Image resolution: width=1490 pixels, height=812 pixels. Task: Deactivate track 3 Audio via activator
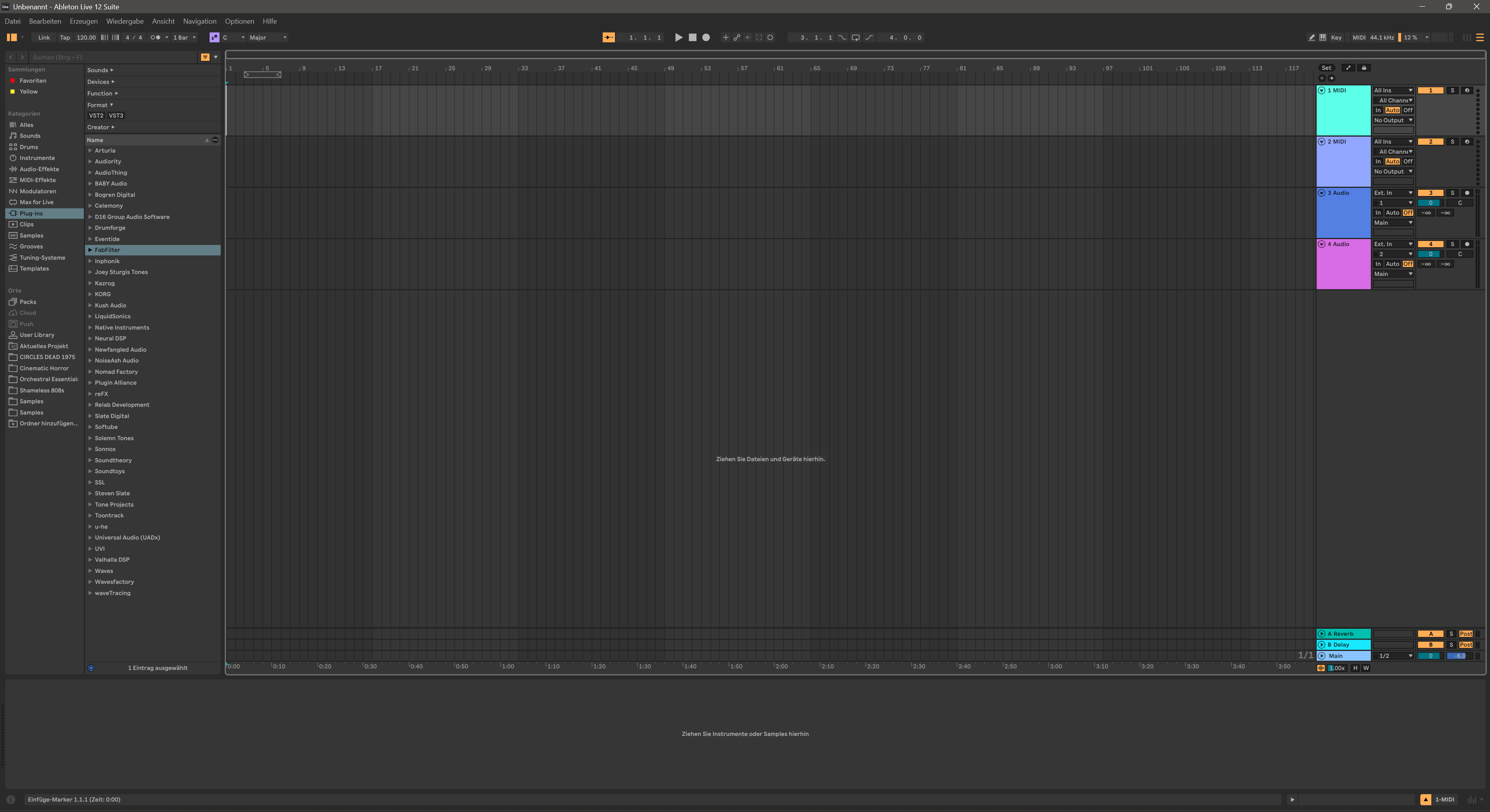pos(1431,193)
